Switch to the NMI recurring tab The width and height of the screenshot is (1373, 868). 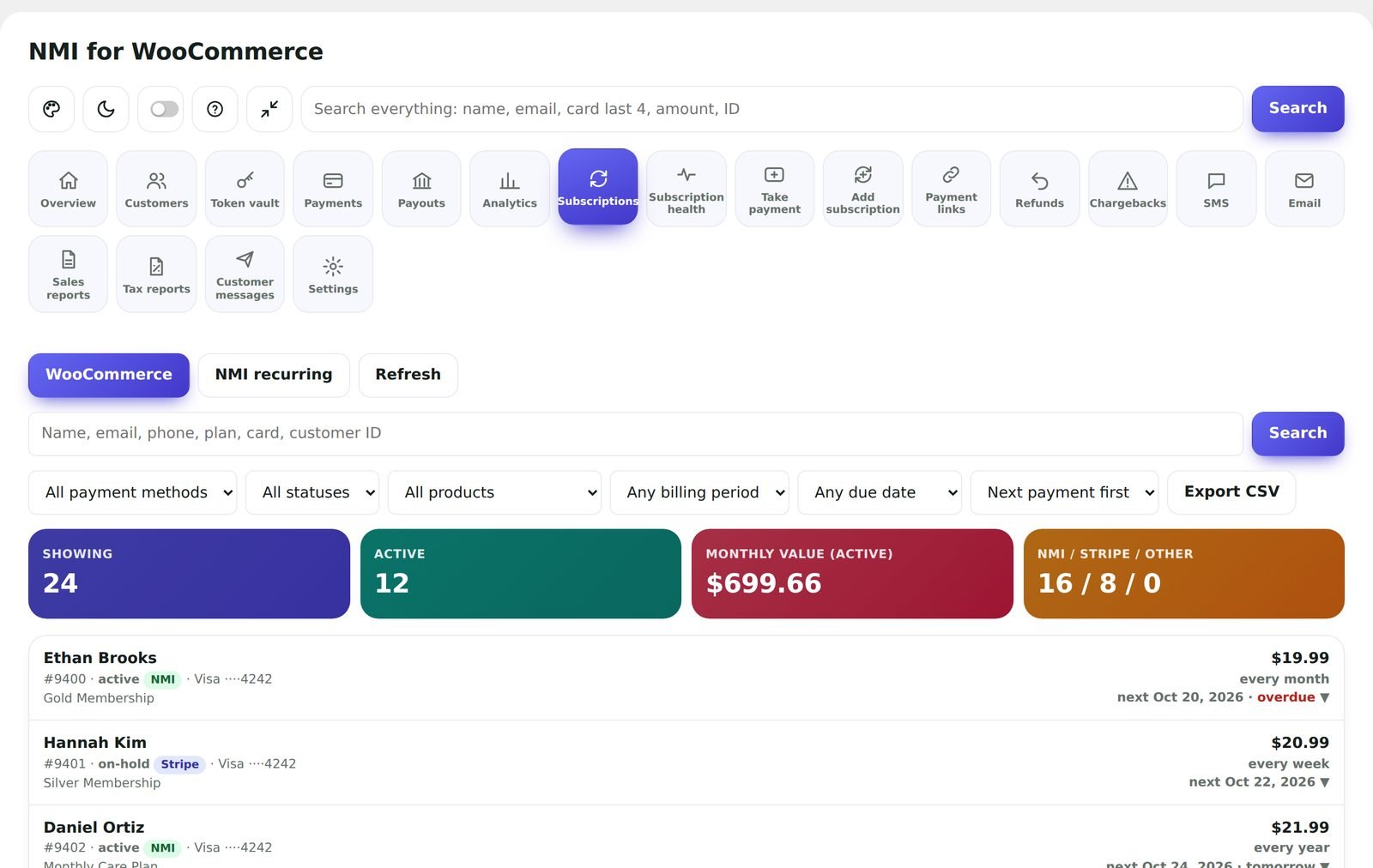click(274, 375)
